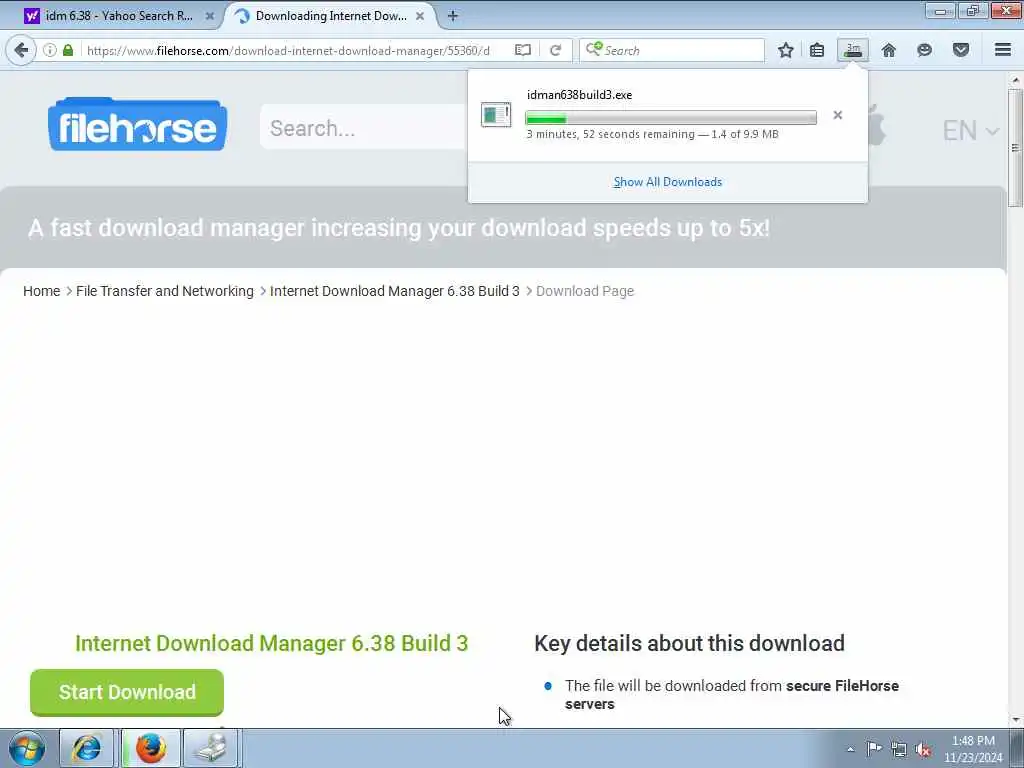
Task: Click the scrollbar down arrow
Action: tap(1015, 720)
